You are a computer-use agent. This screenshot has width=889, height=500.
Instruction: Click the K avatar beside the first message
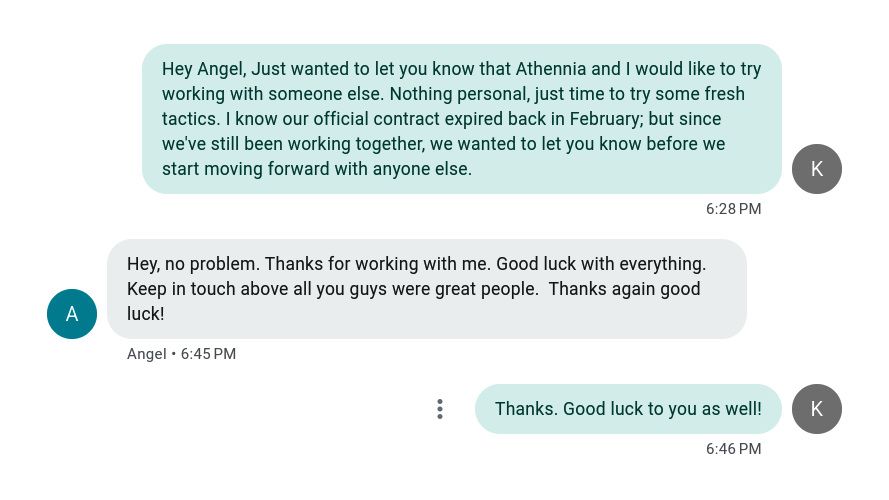(x=816, y=169)
